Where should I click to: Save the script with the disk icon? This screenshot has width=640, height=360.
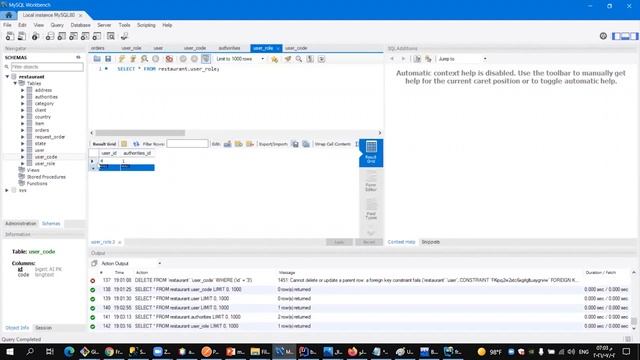[x=108, y=59]
